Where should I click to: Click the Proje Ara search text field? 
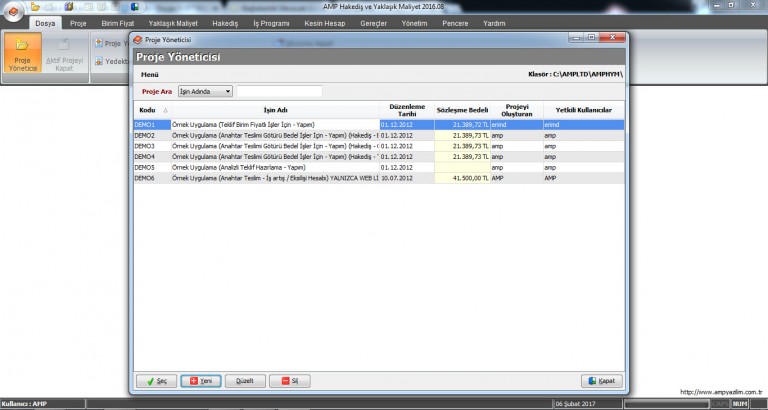point(279,91)
